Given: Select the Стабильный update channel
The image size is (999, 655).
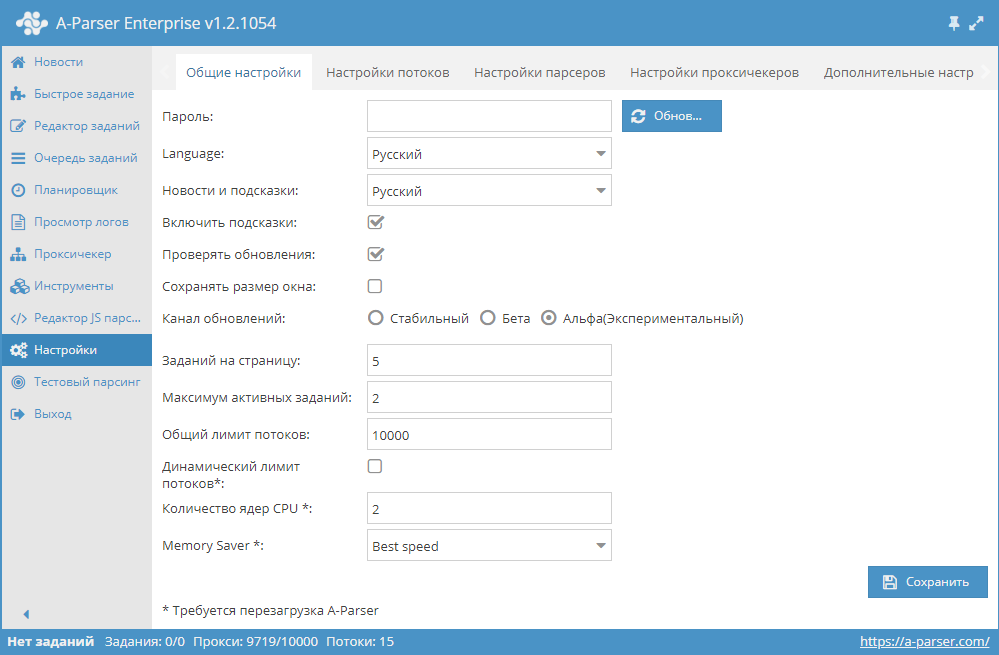Looking at the screenshot, I should [375, 318].
